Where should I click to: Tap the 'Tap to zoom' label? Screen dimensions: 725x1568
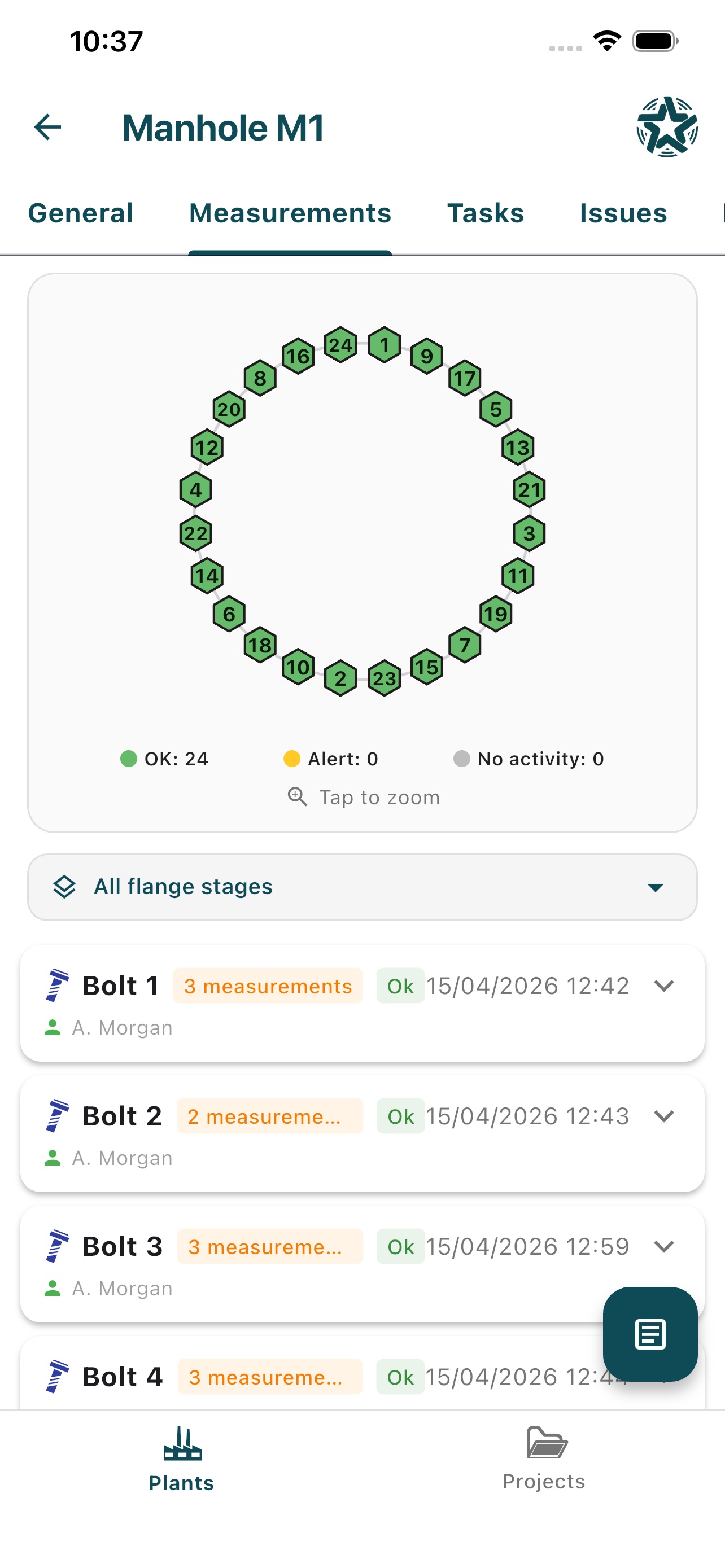pyautogui.click(x=379, y=797)
